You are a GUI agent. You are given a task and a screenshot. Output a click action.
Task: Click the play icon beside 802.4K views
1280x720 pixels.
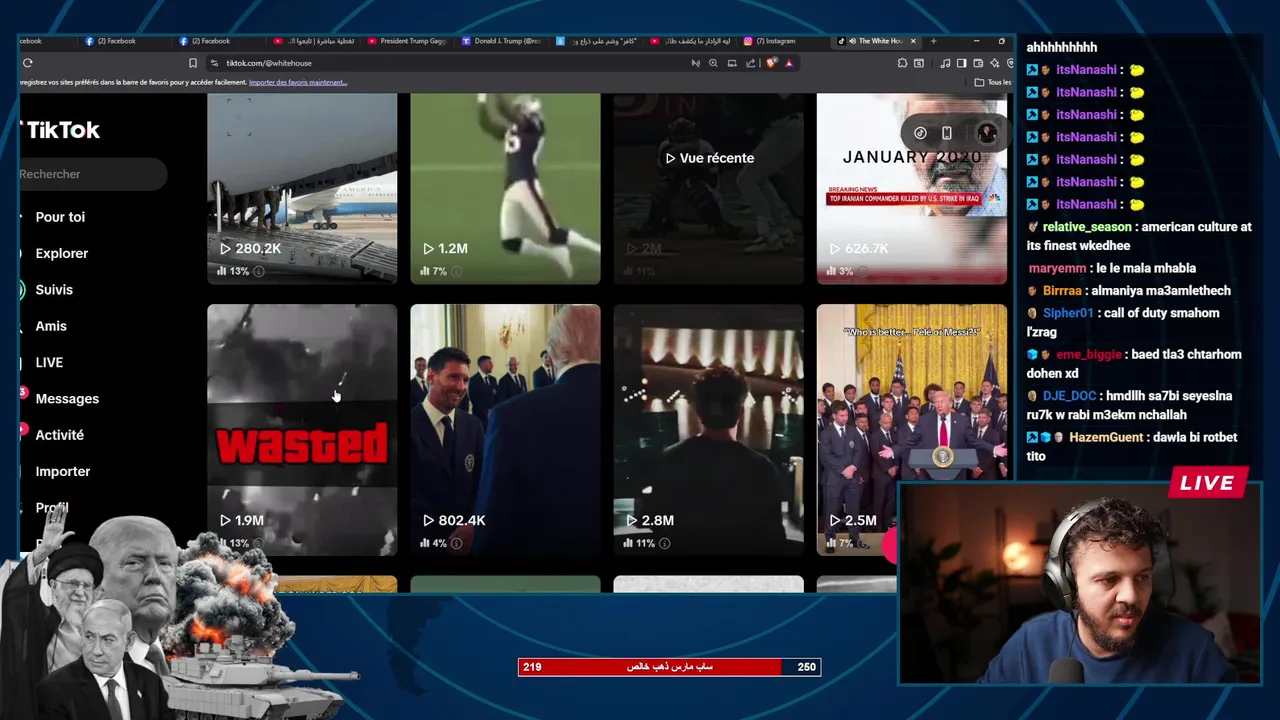tap(428, 520)
